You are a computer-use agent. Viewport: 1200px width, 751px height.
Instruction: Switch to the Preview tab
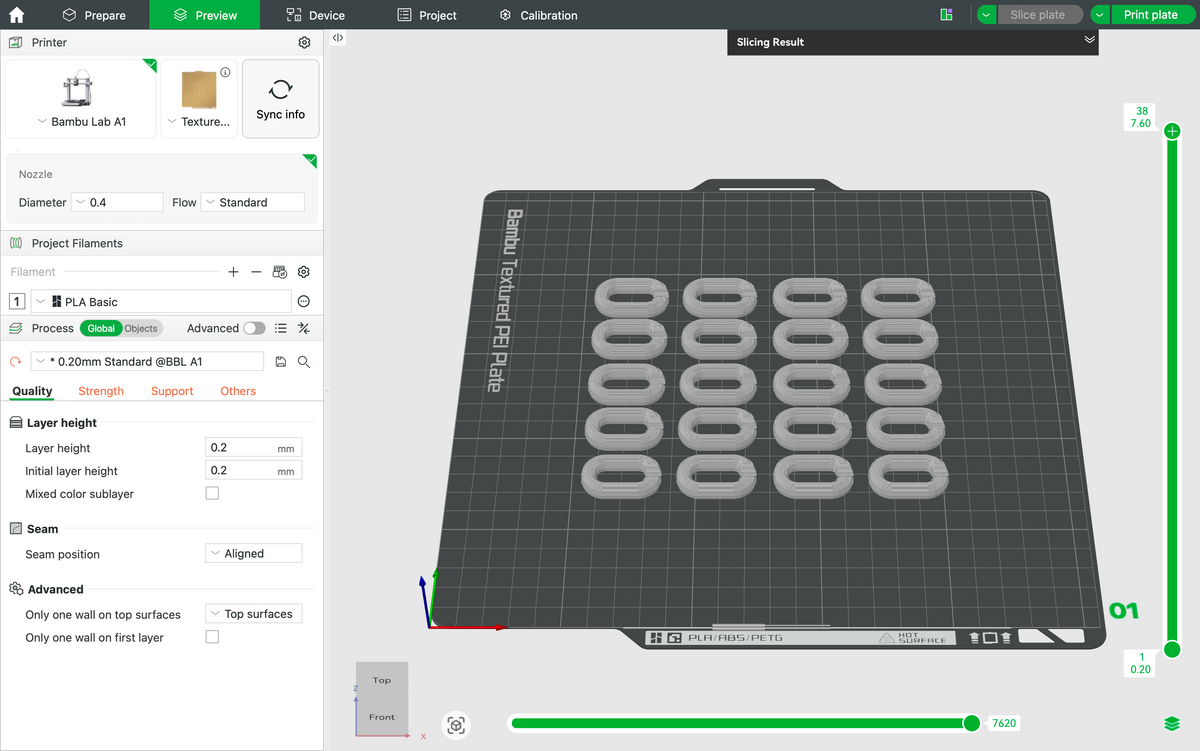click(x=205, y=15)
